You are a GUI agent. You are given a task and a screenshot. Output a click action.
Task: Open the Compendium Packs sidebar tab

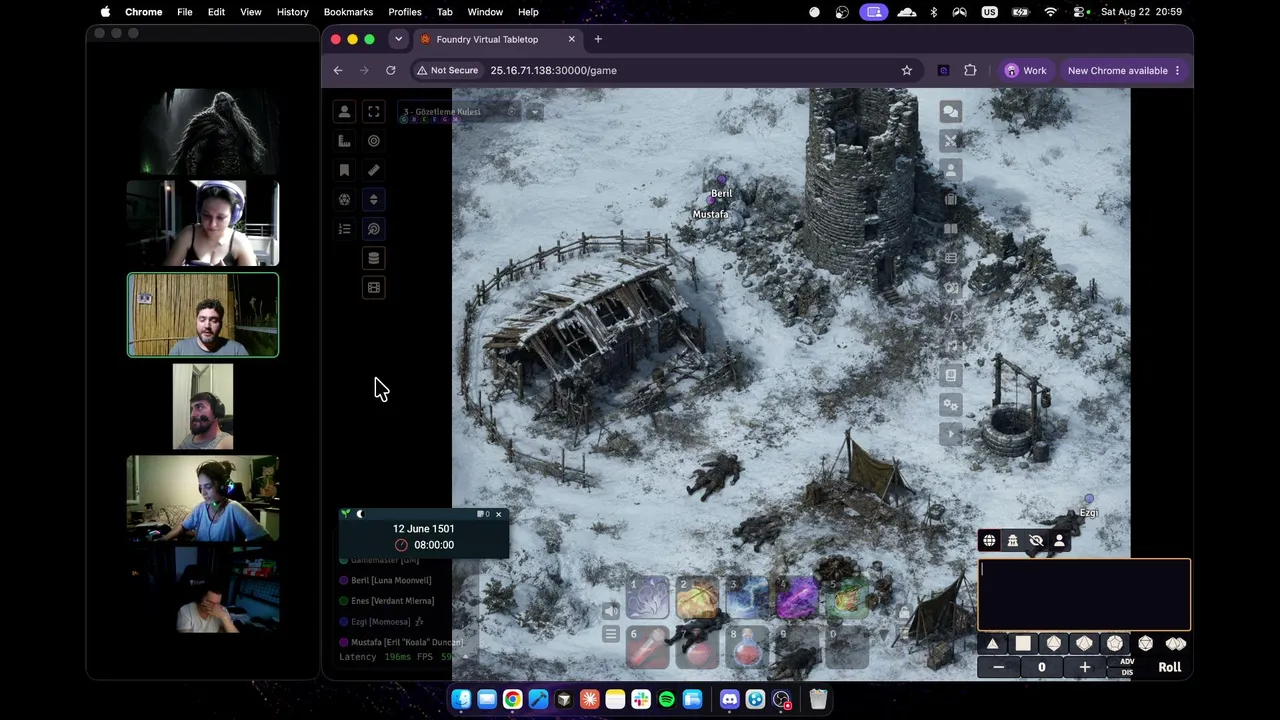950,376
